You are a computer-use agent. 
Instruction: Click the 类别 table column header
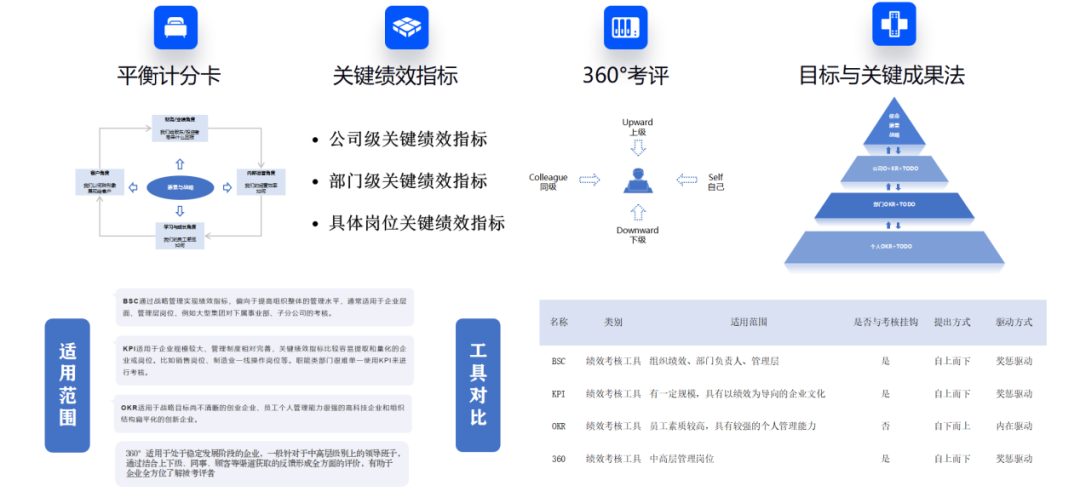click(614, 322)
